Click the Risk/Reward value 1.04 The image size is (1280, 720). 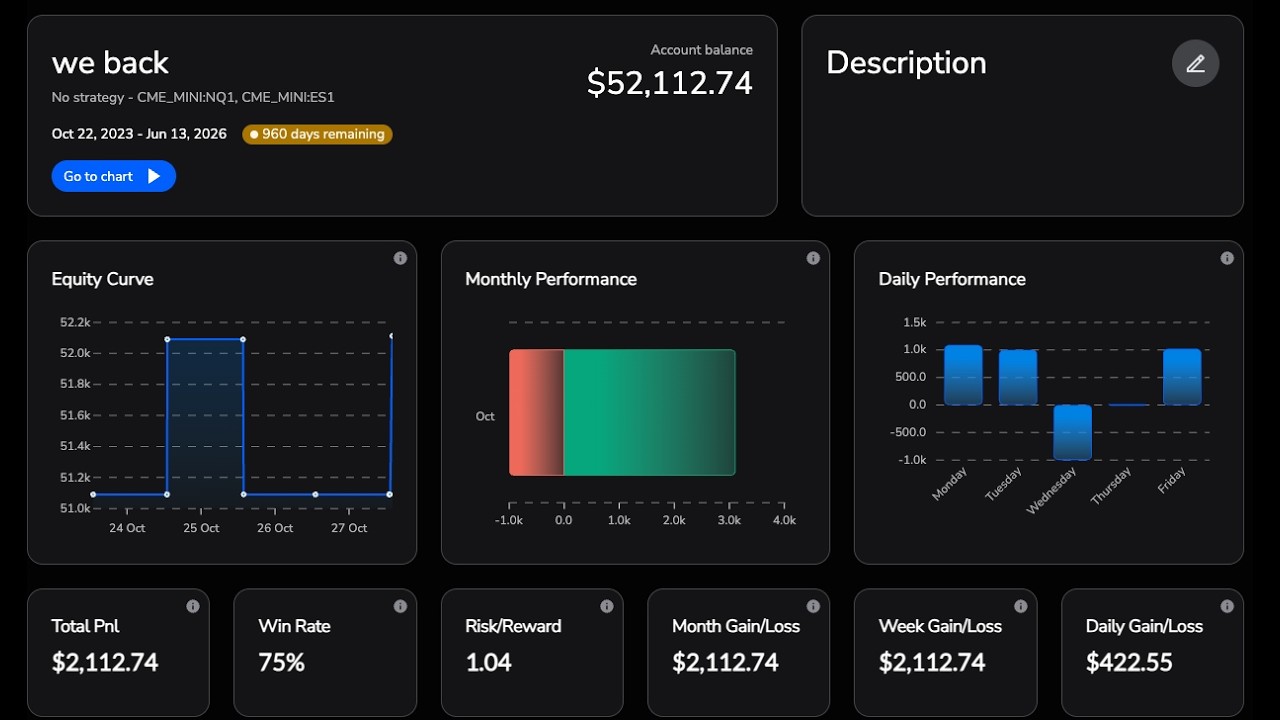(489, 663)
